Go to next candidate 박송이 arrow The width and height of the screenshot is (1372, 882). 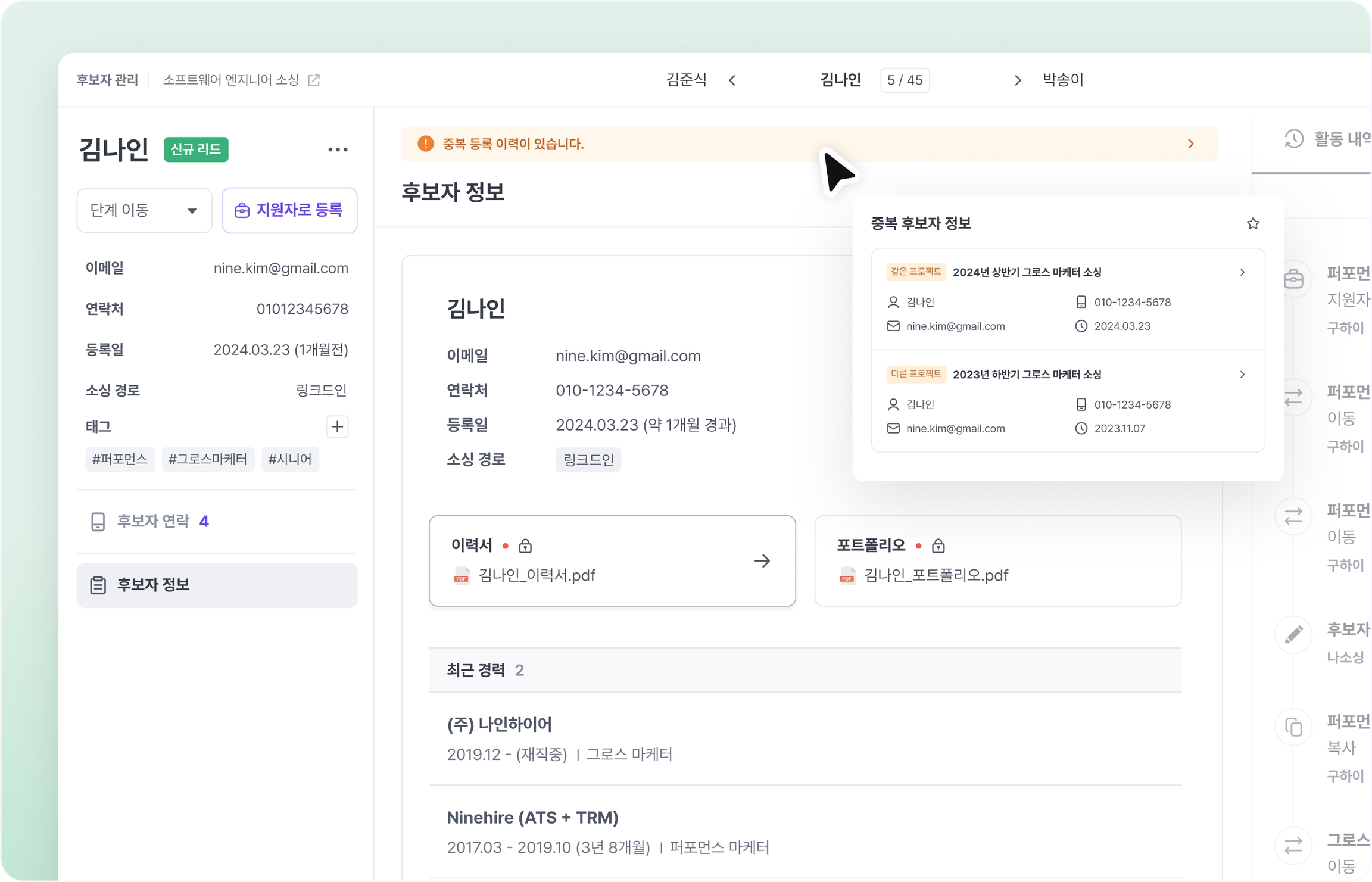[x=1018, y=80]
